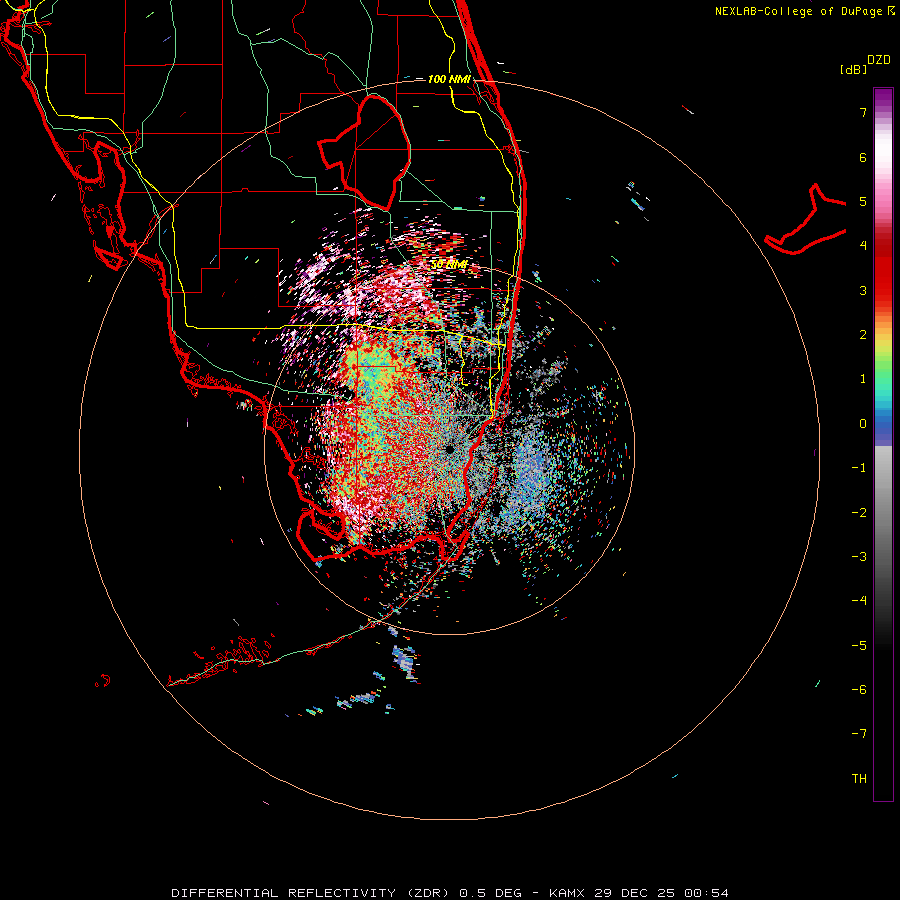
Task: Click the 00:54 timestamp in caption
Action: click(x=709, y=893)
